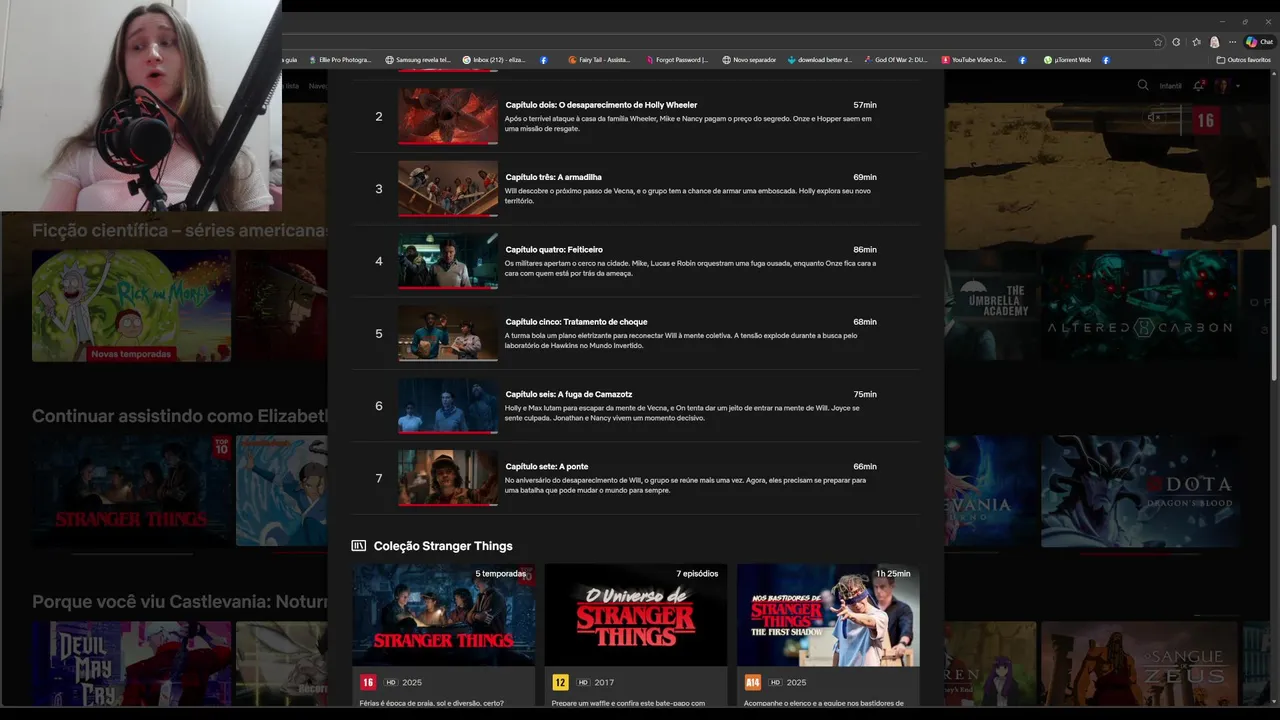The image size is (1280, 720).
Task: Open the Infantil kids section link
Action: (x=1170, y=86)
